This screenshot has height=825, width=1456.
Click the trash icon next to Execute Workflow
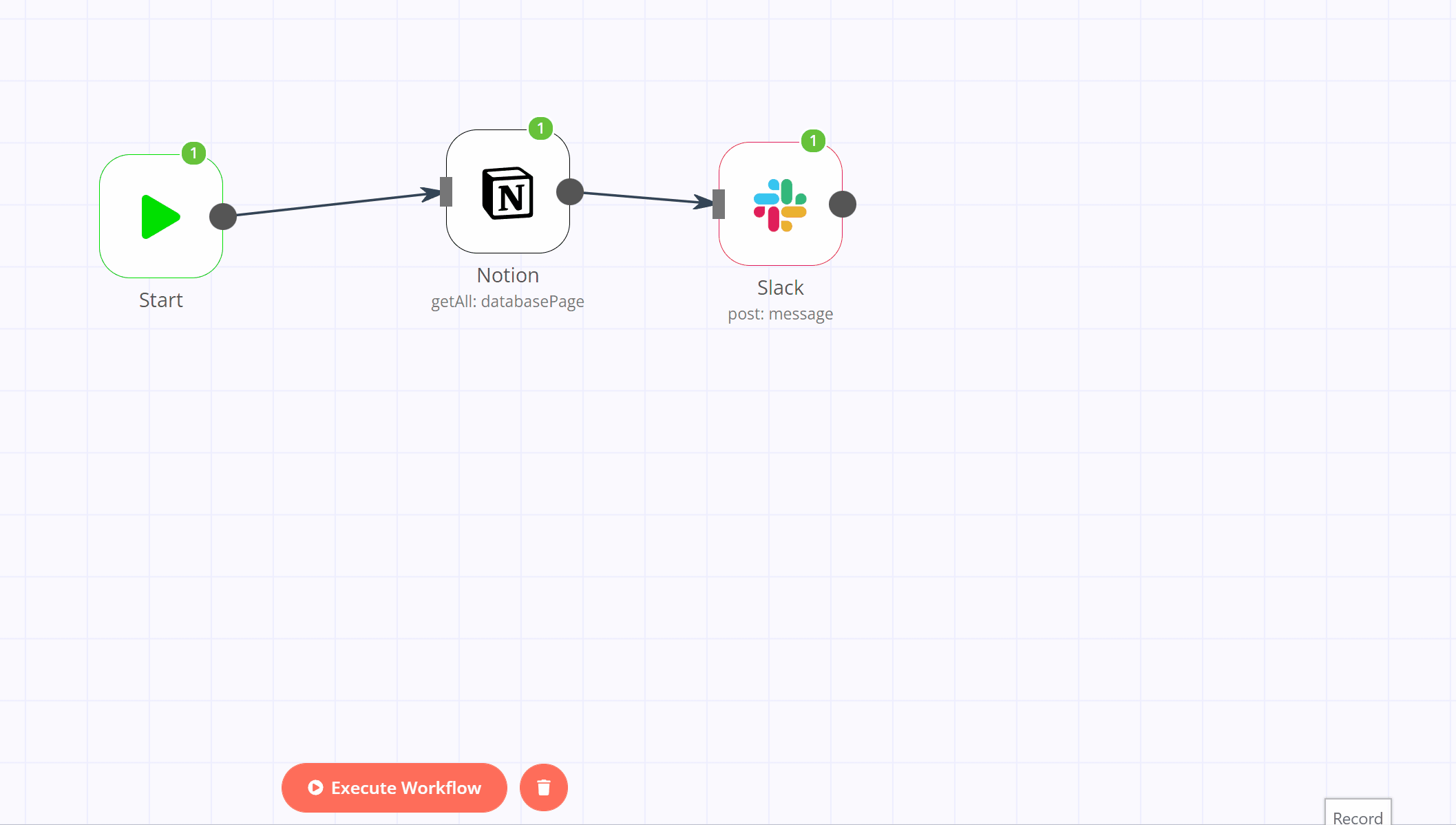click(543, 787)
